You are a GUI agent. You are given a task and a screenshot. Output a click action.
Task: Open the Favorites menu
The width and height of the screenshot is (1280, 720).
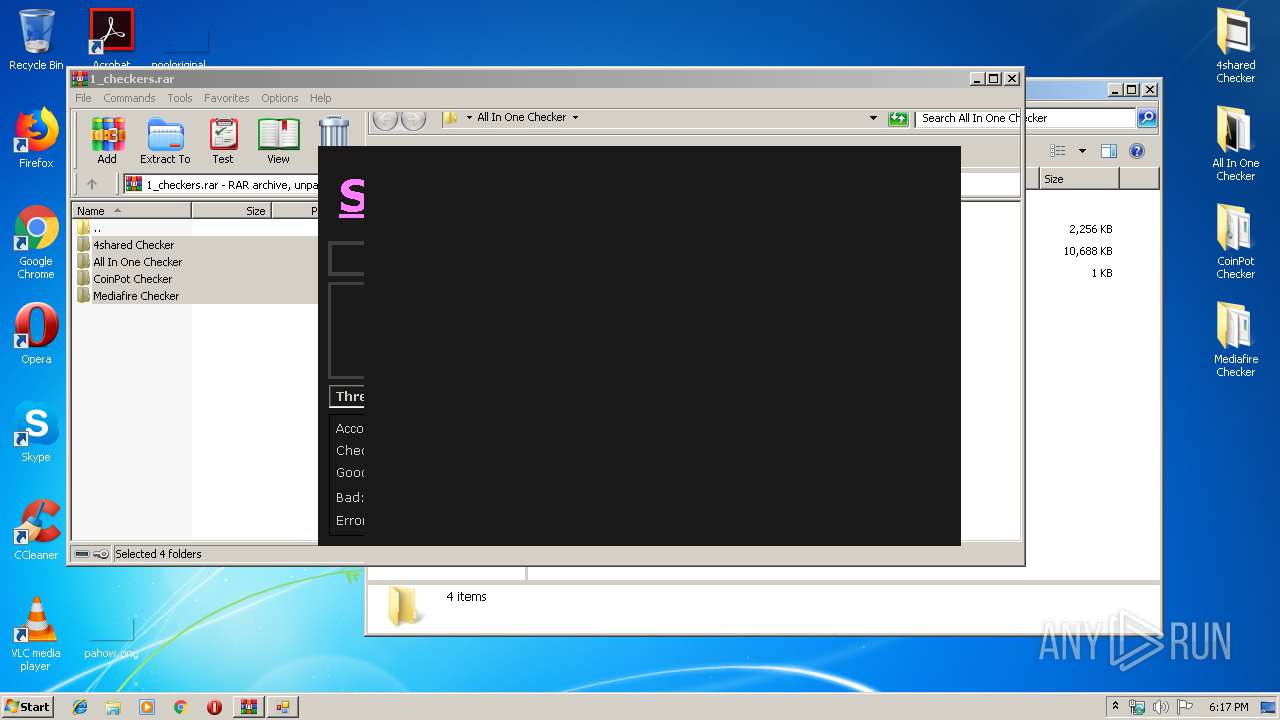(227, 98)
